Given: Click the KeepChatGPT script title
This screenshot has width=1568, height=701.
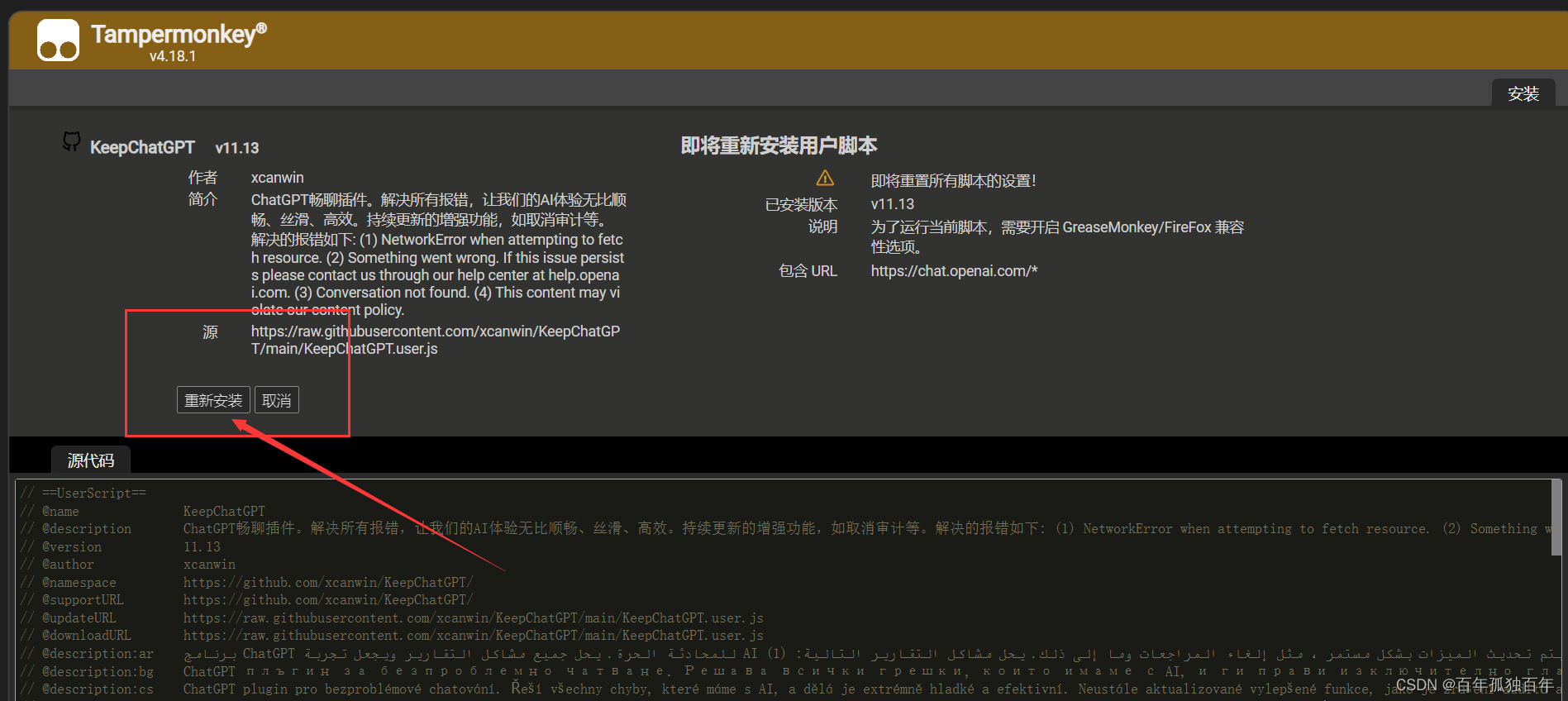Looking at the screenshot, I should tap(142, 147).
